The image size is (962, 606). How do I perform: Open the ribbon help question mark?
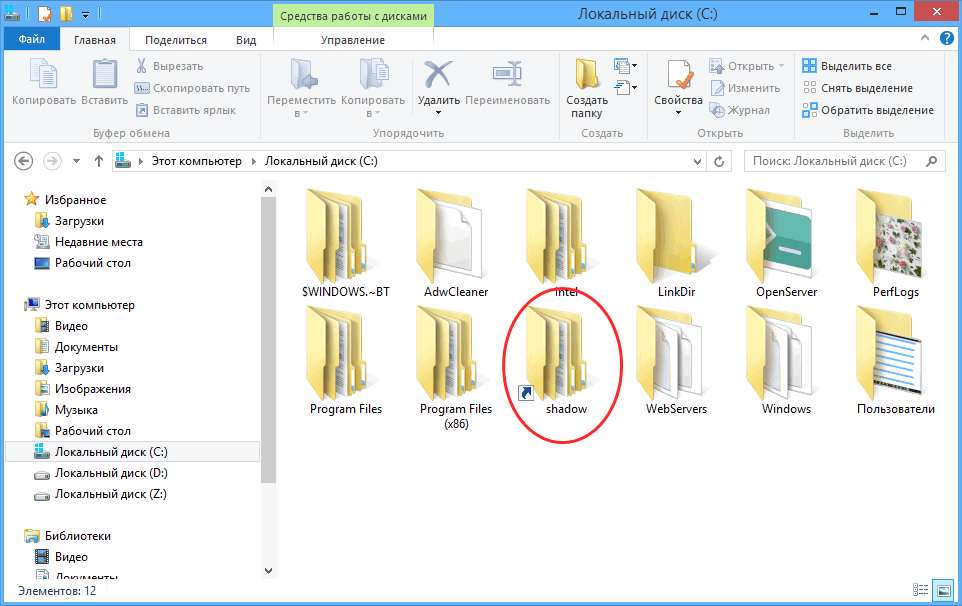coord(946,40)
